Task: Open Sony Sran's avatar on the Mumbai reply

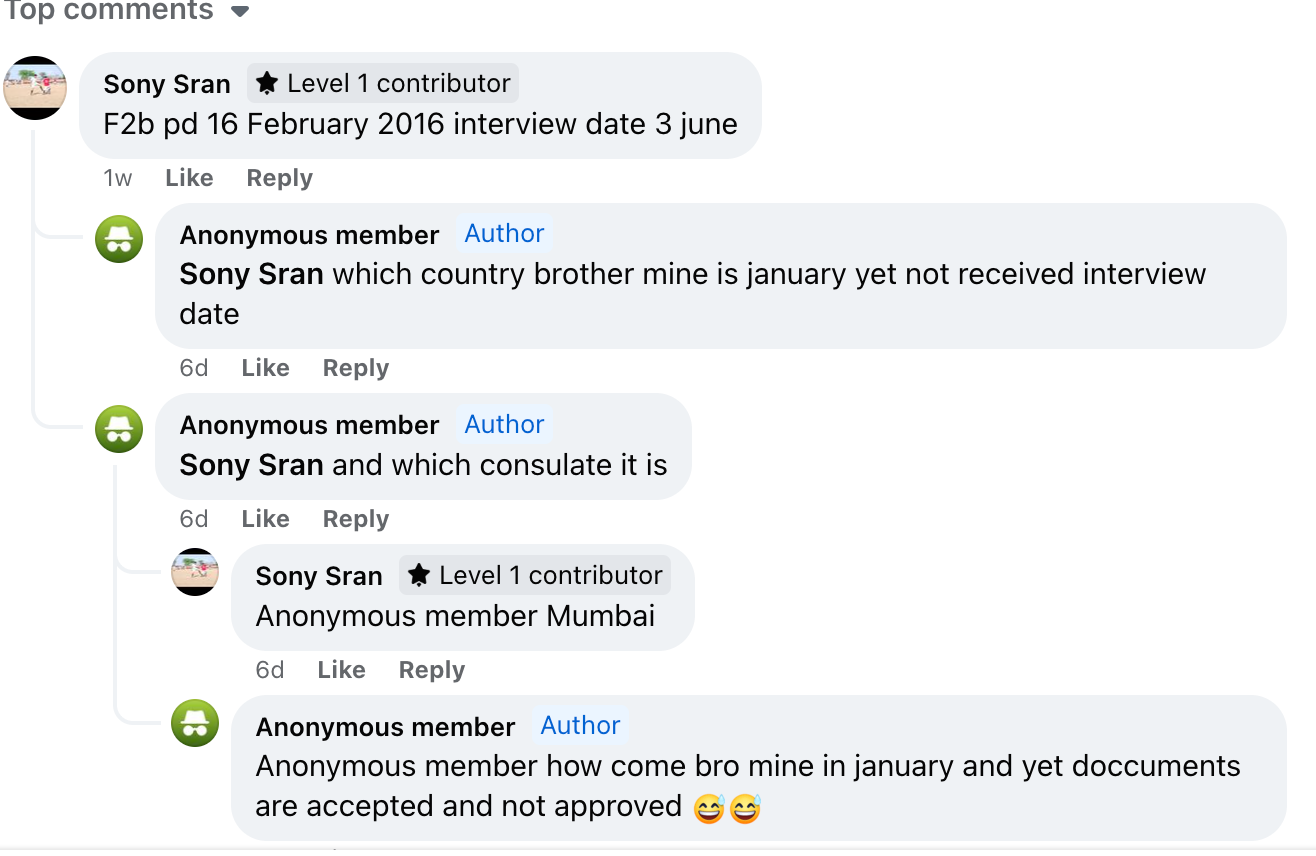Action: (x=195, y=572)
